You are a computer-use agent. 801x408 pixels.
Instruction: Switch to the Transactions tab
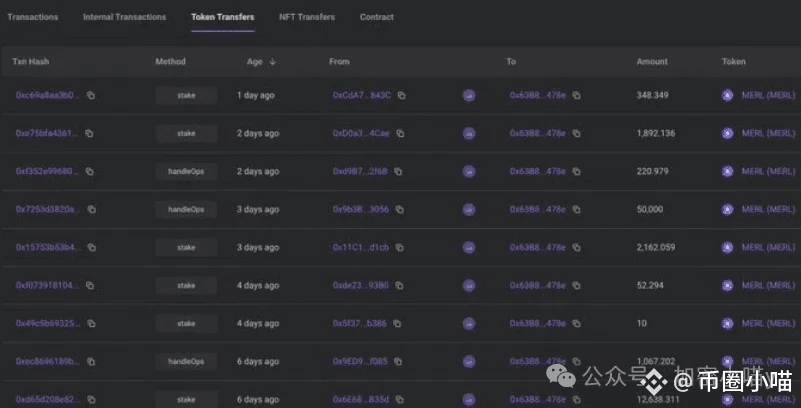point(33,17)
